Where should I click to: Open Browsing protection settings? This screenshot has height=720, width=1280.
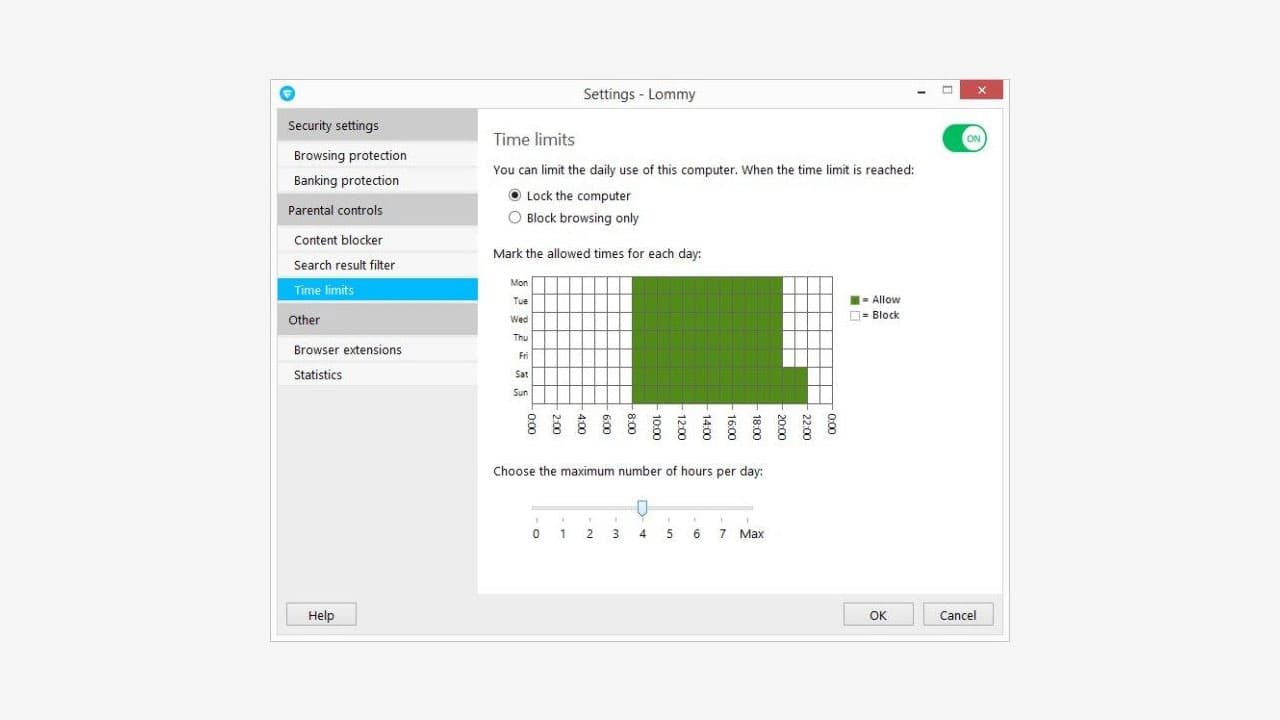349,155
